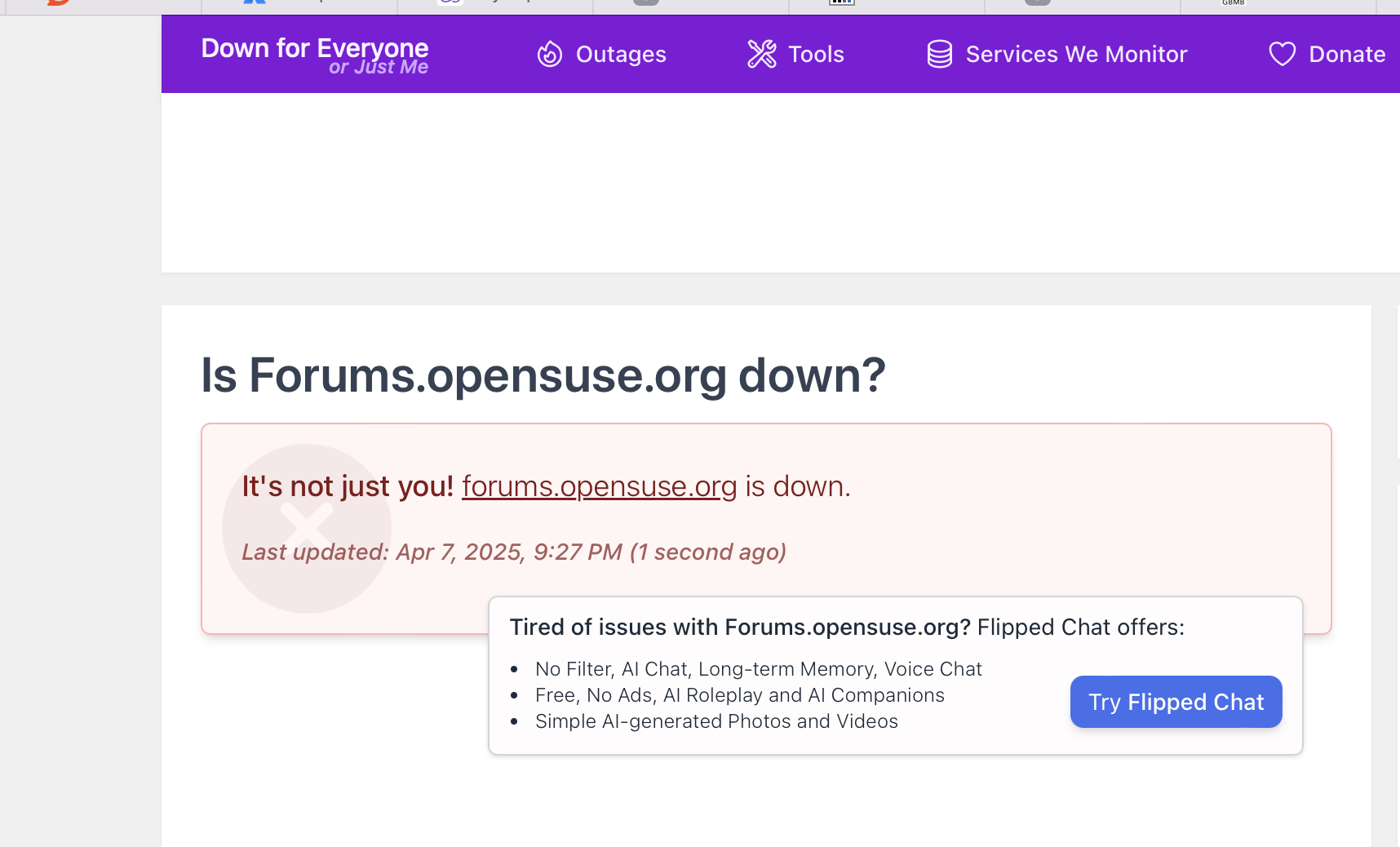Viewport: 1400px width, 847px height.
Task: Click the red X status icon
Action: tap(307, 529)
